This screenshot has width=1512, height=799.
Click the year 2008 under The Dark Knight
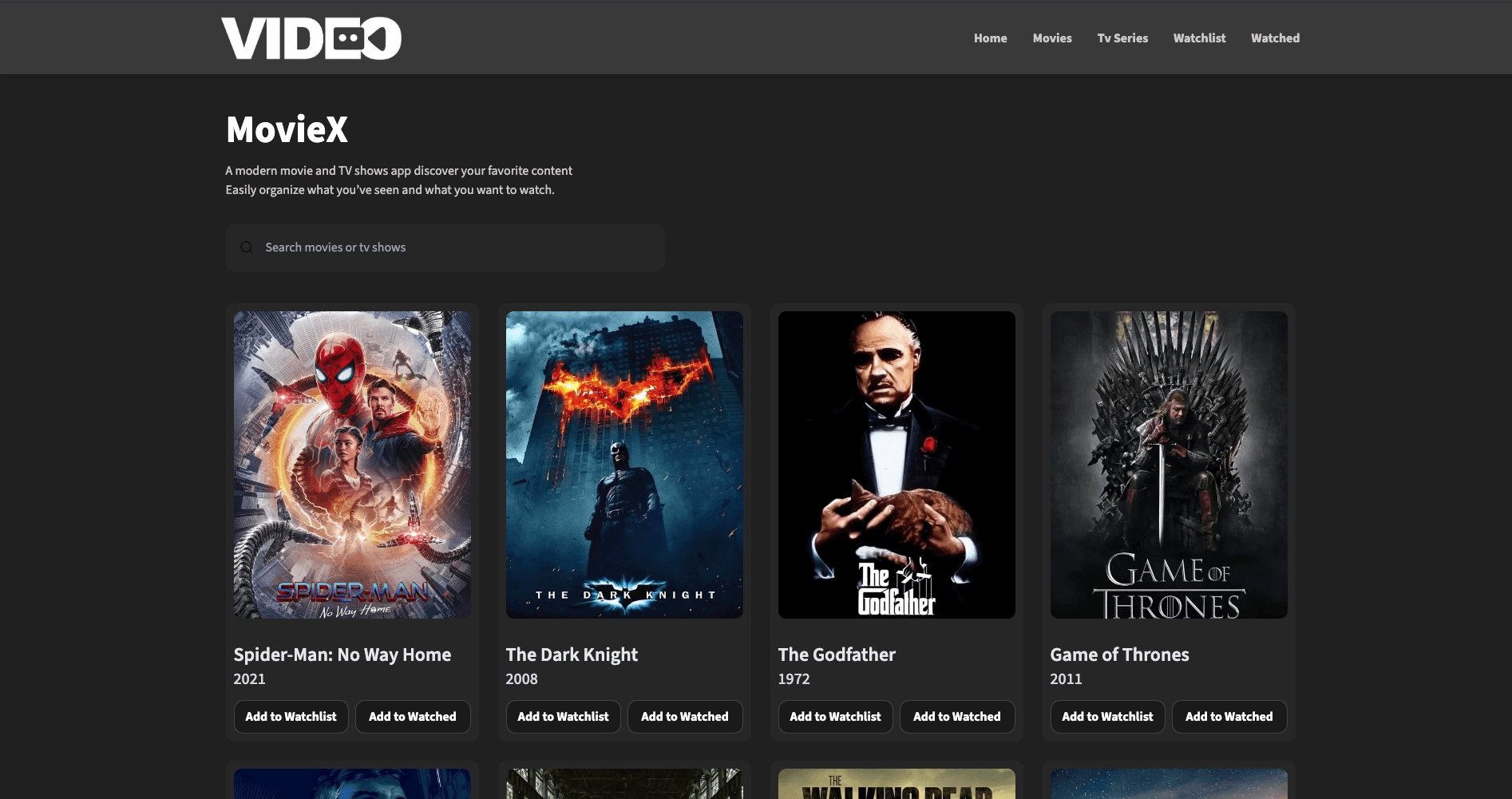(x=521, y=679)
